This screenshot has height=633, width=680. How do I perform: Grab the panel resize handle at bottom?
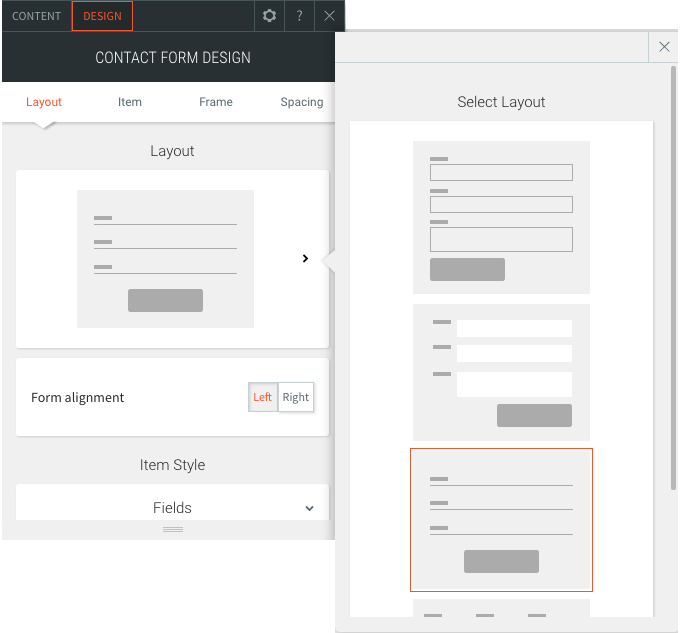[x=173, y=529]
